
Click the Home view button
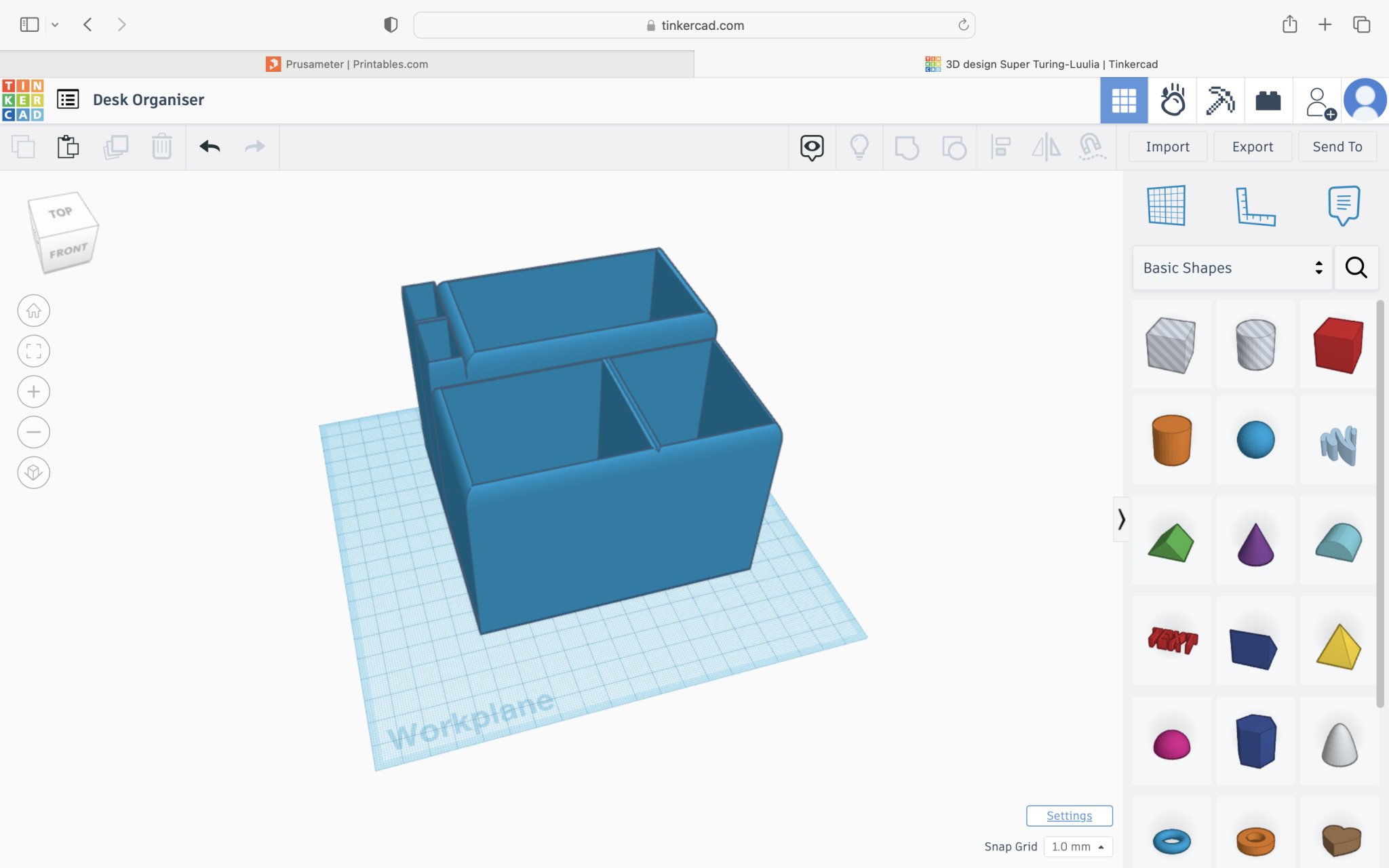34,311
